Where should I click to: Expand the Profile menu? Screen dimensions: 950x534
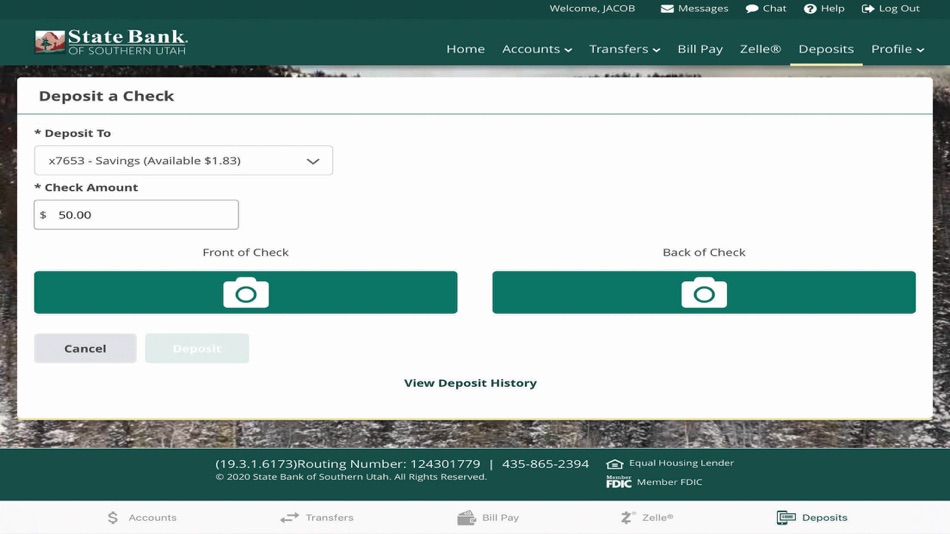point(897,49)
